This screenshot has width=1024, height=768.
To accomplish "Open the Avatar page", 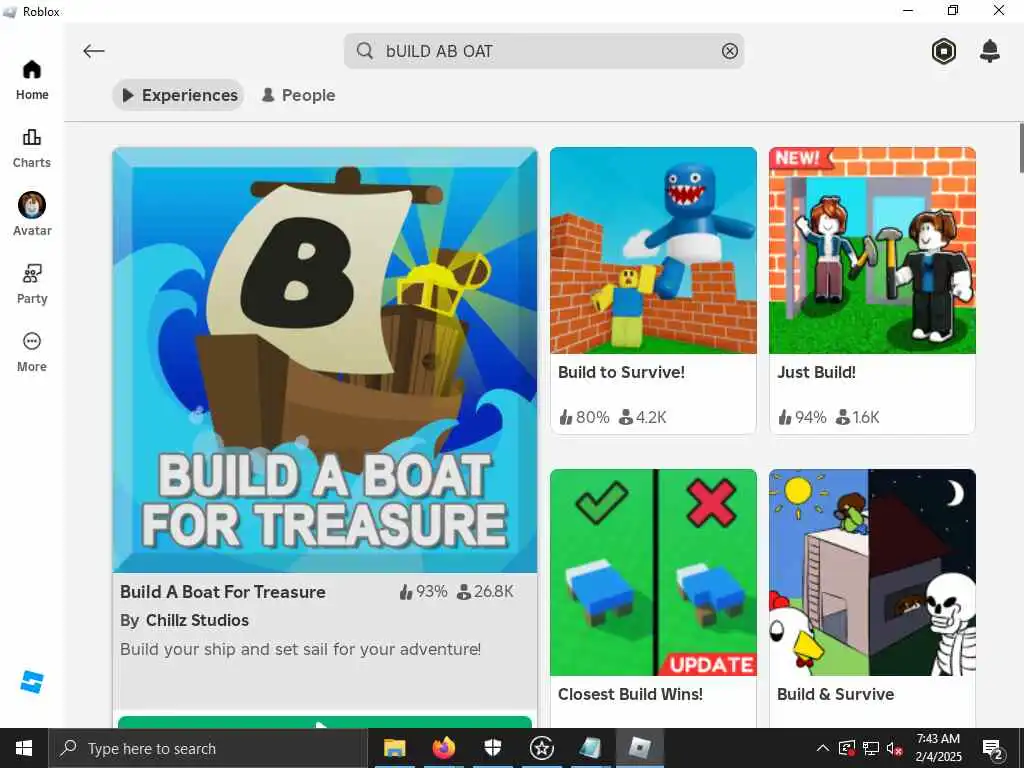I will (x=31, y=215).
